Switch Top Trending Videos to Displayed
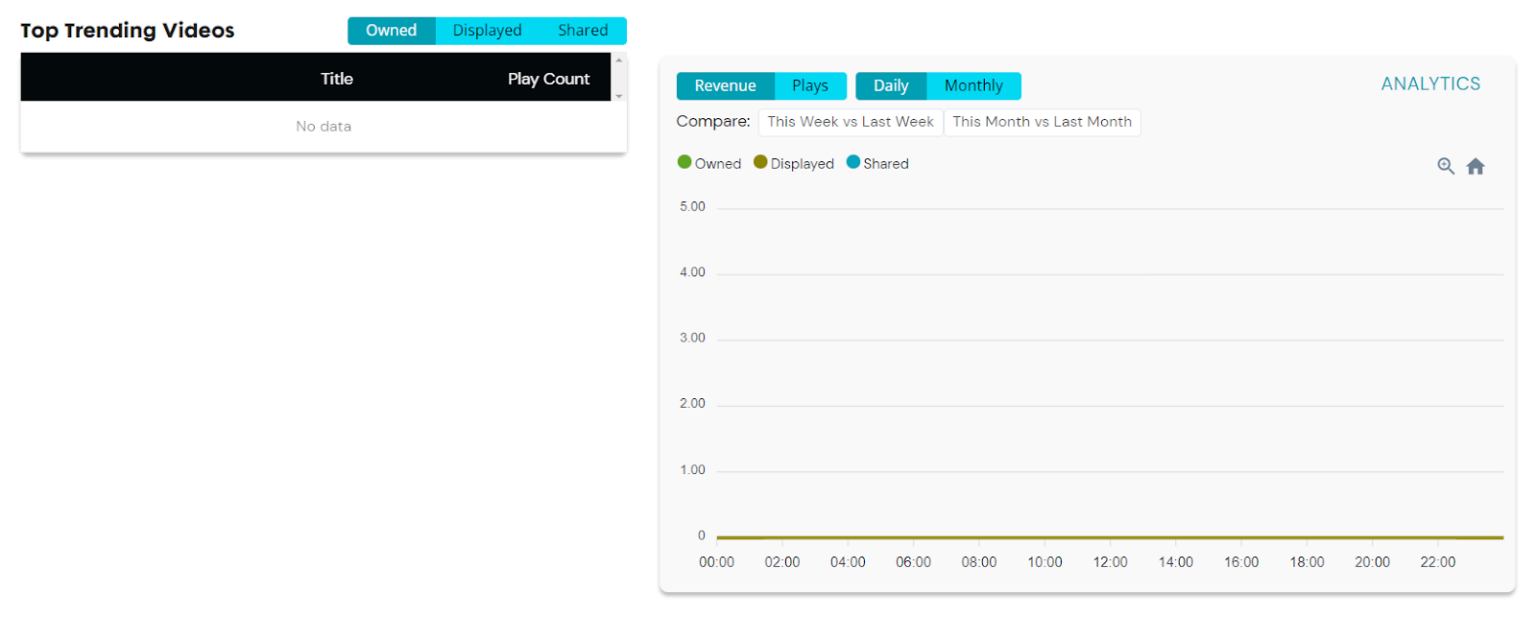Image resolution: width=1536 pixels, height=640 pixels. pyautogui.click(x=488, y=30)
